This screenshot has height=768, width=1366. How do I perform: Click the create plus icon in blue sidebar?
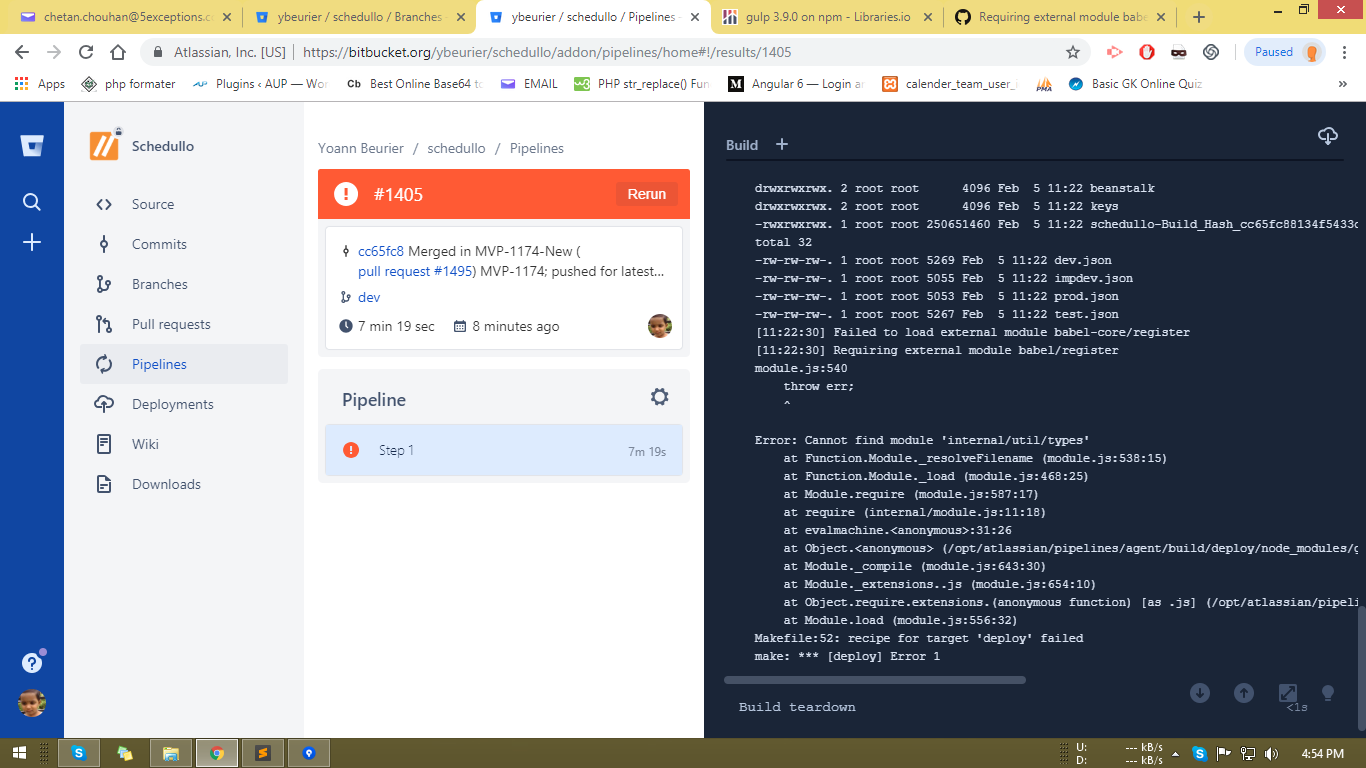[x=32, y=242]
